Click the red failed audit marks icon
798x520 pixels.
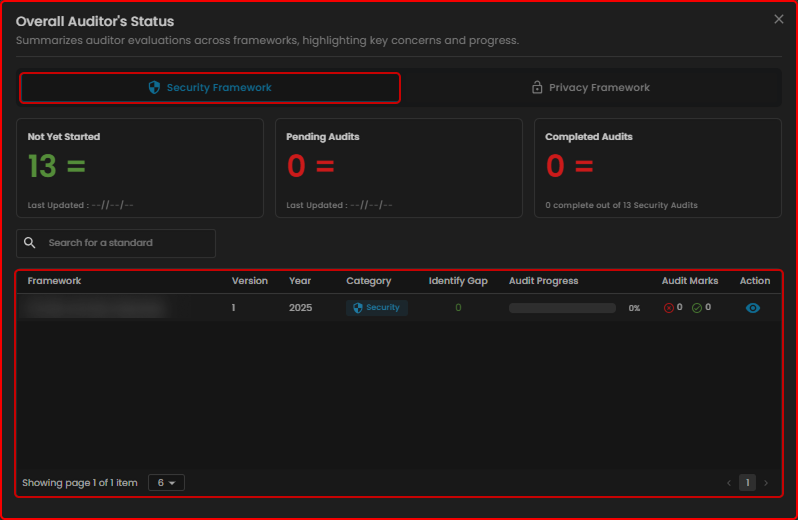(x=669, y=308)
